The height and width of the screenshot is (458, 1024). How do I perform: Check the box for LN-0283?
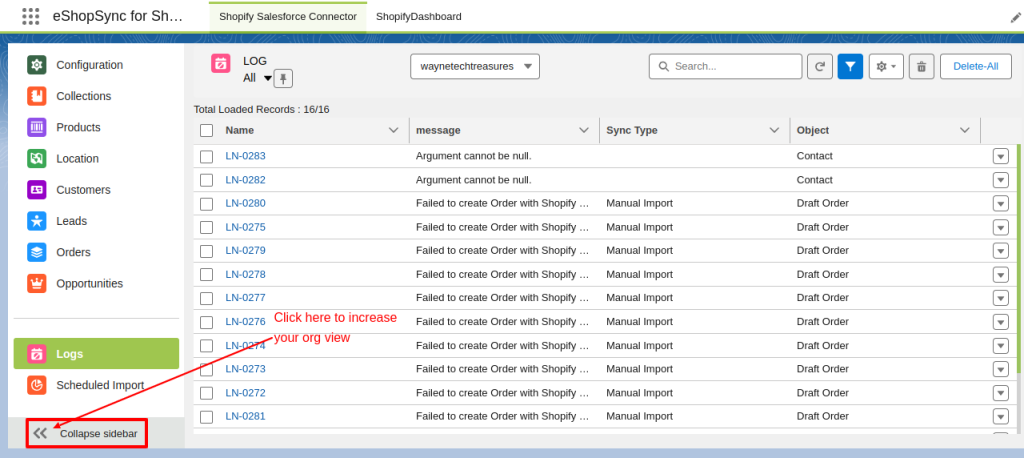click(206, 157)
